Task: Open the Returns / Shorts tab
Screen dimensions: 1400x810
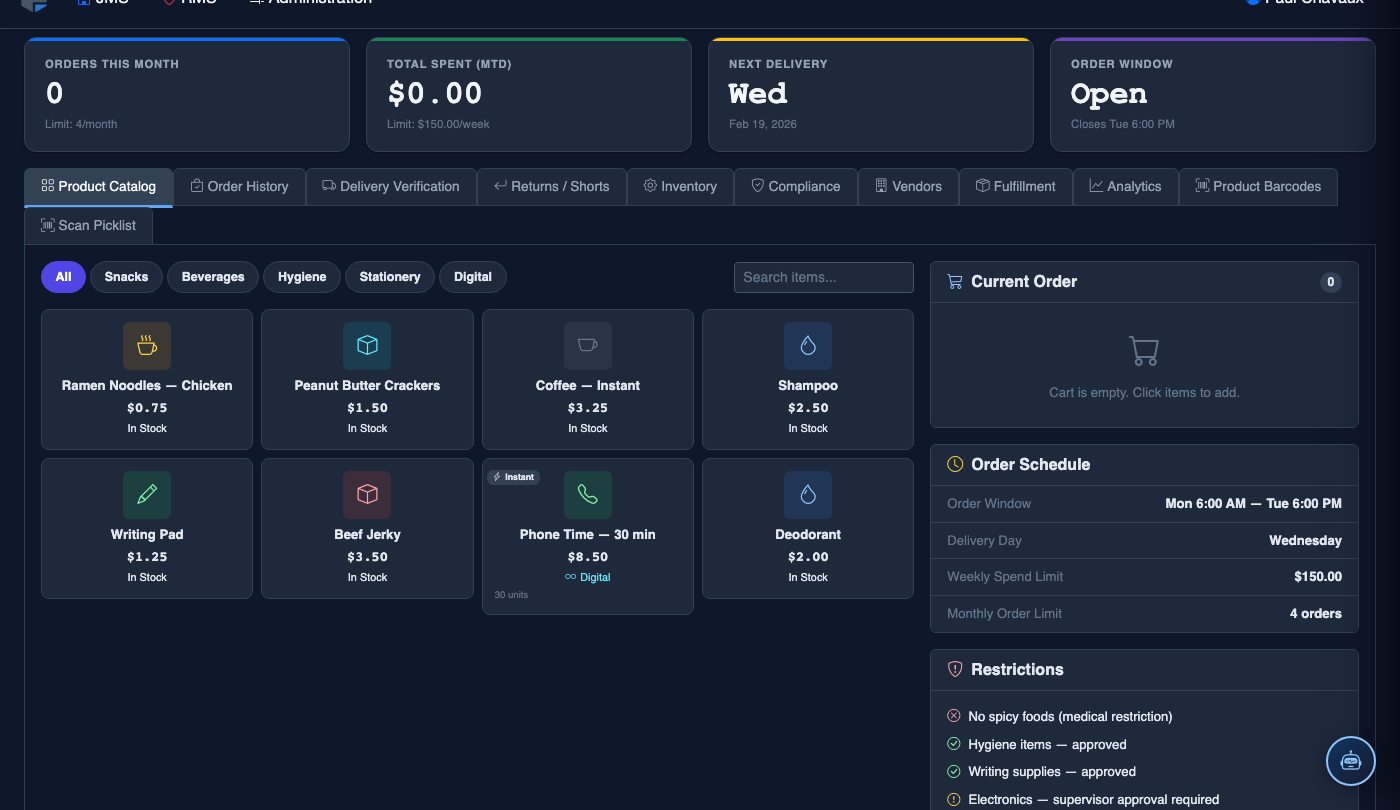Action: pos(552,186)
